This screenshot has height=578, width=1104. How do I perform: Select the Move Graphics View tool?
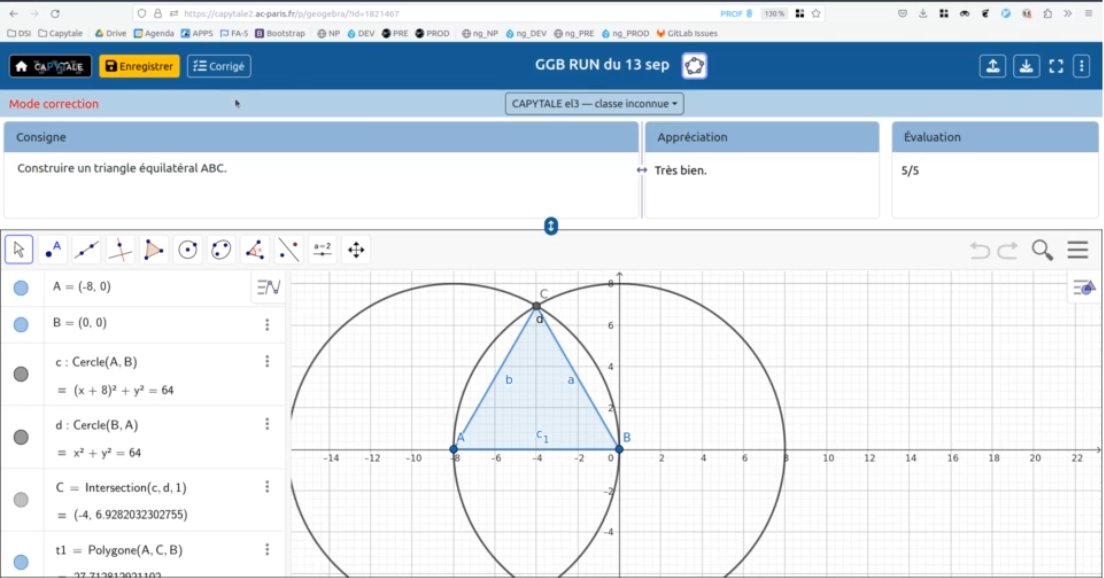point(356,250)
